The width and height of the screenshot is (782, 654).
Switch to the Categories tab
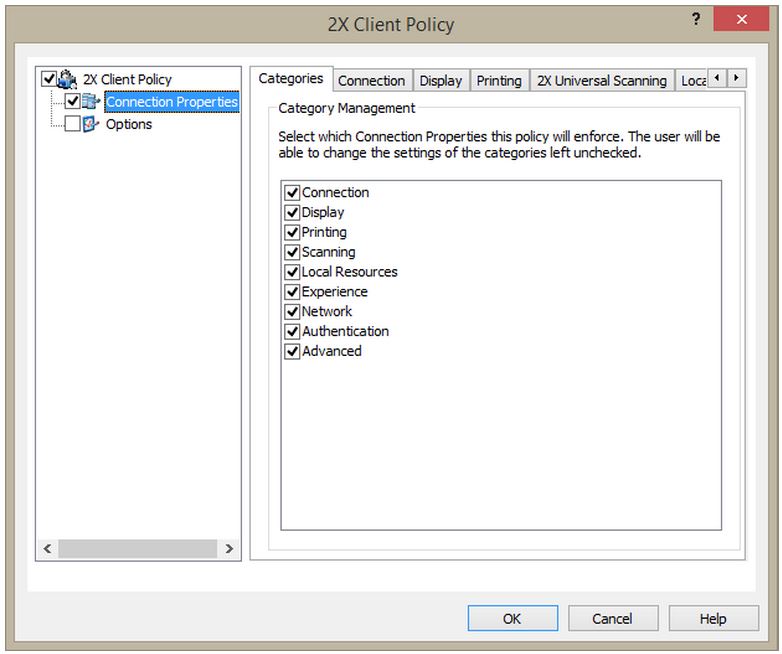[x=291, y=79]
